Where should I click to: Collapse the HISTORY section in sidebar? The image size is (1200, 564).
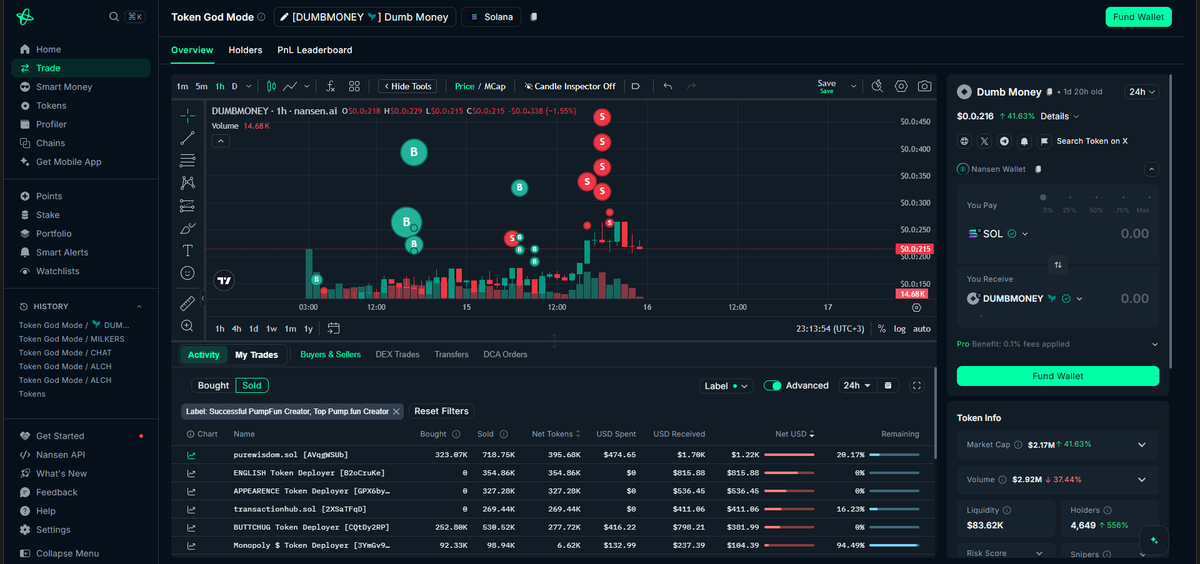(x=139, y=306)
